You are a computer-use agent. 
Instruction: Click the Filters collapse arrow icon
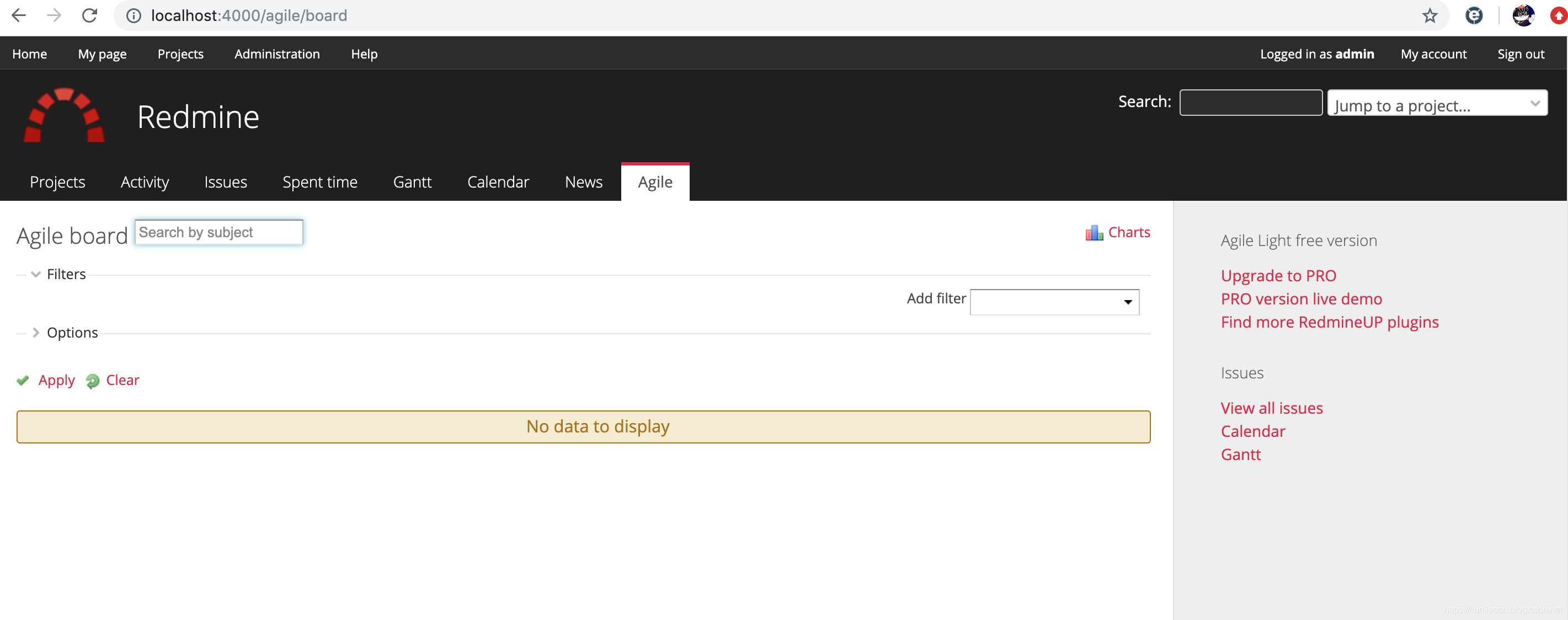tap(34, 272)
